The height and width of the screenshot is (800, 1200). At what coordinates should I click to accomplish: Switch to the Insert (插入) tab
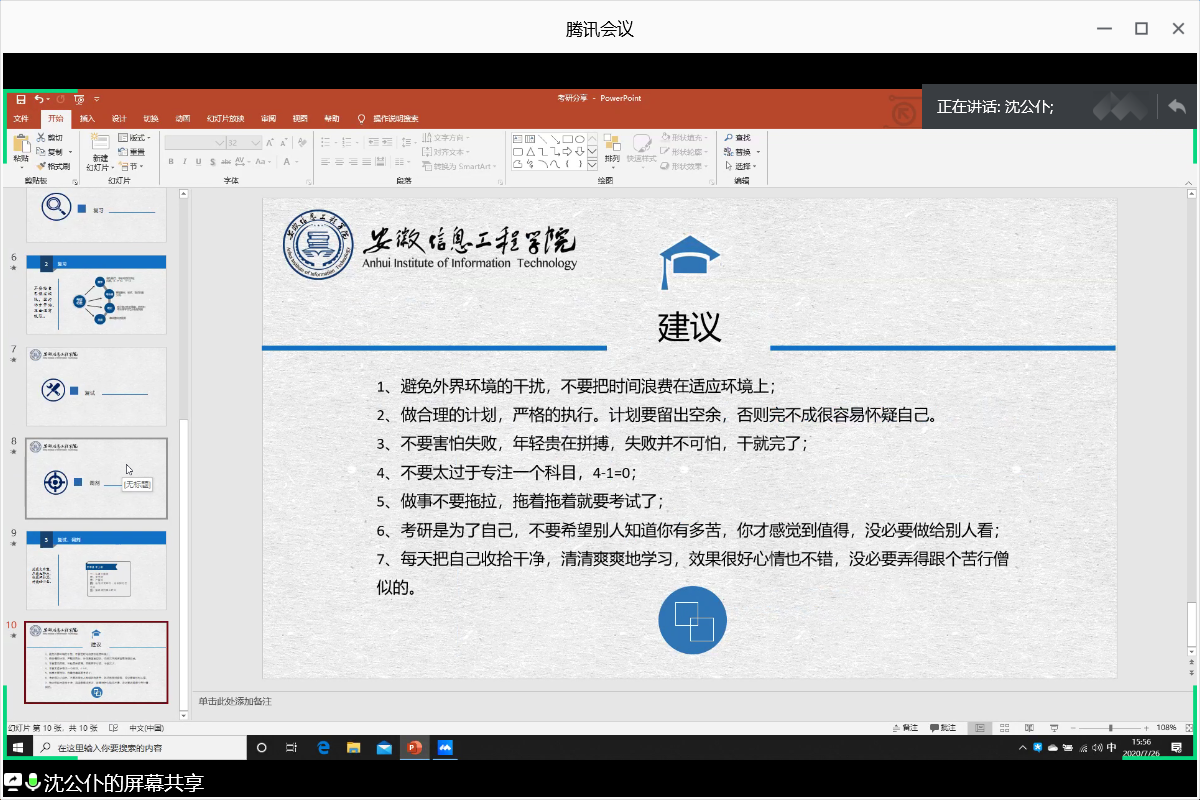click(x=87, y=118)
